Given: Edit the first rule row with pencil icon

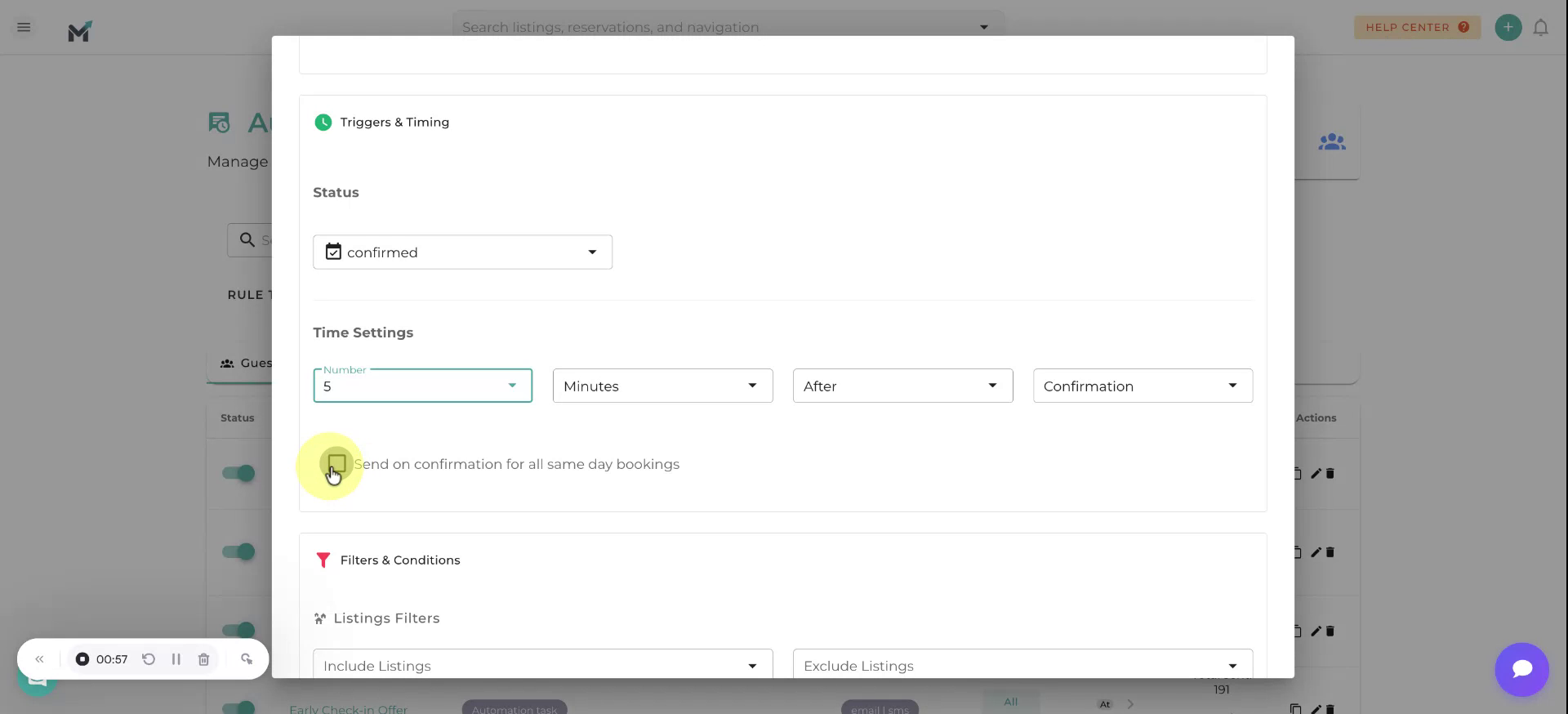Looking at the screenshot, I should [x=1315, y=474].
